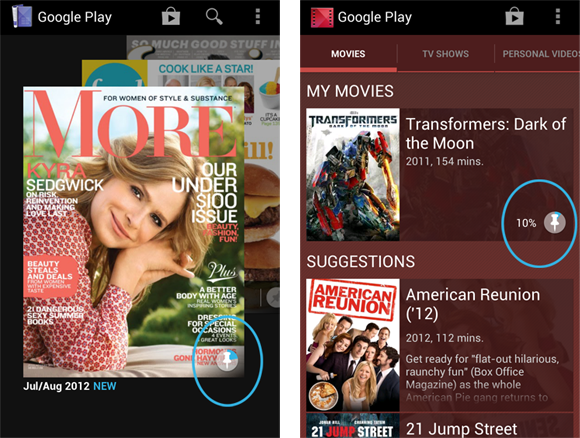The image size is (580, 438).
Task: Open the Google Play Magazines app icon
Action: click(x=21, y=17)
